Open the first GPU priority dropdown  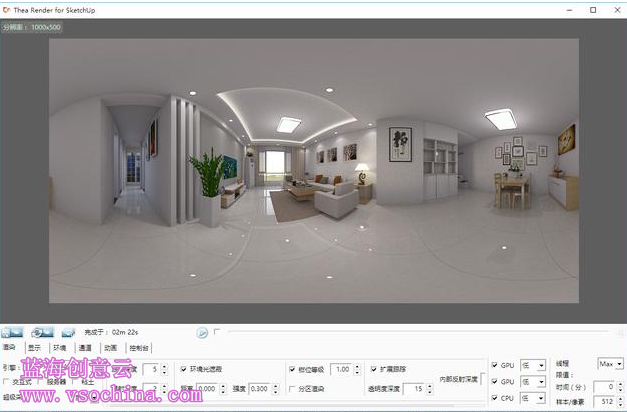pyautogui.click(x=533, y=366)
